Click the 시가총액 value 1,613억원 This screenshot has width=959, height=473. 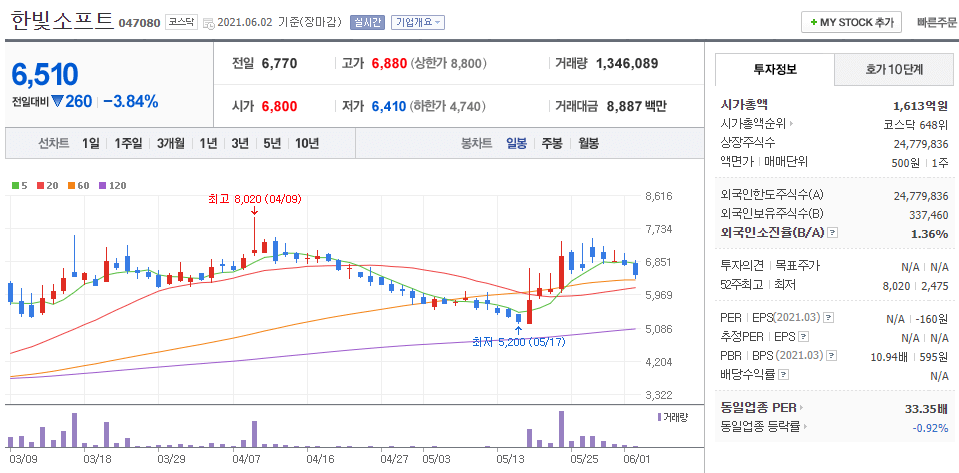921,106
